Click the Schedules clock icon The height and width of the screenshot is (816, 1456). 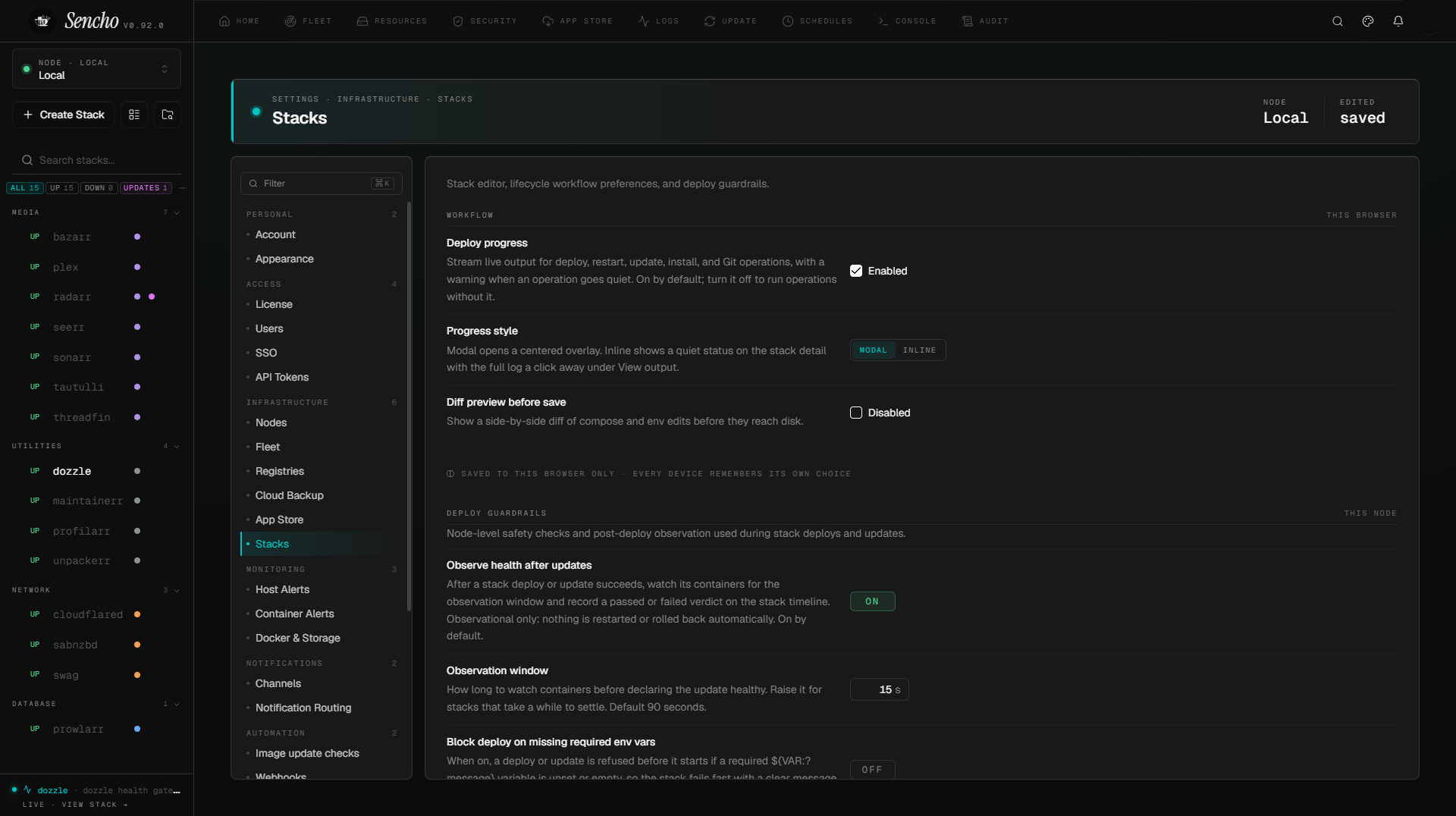click(788, 21)
